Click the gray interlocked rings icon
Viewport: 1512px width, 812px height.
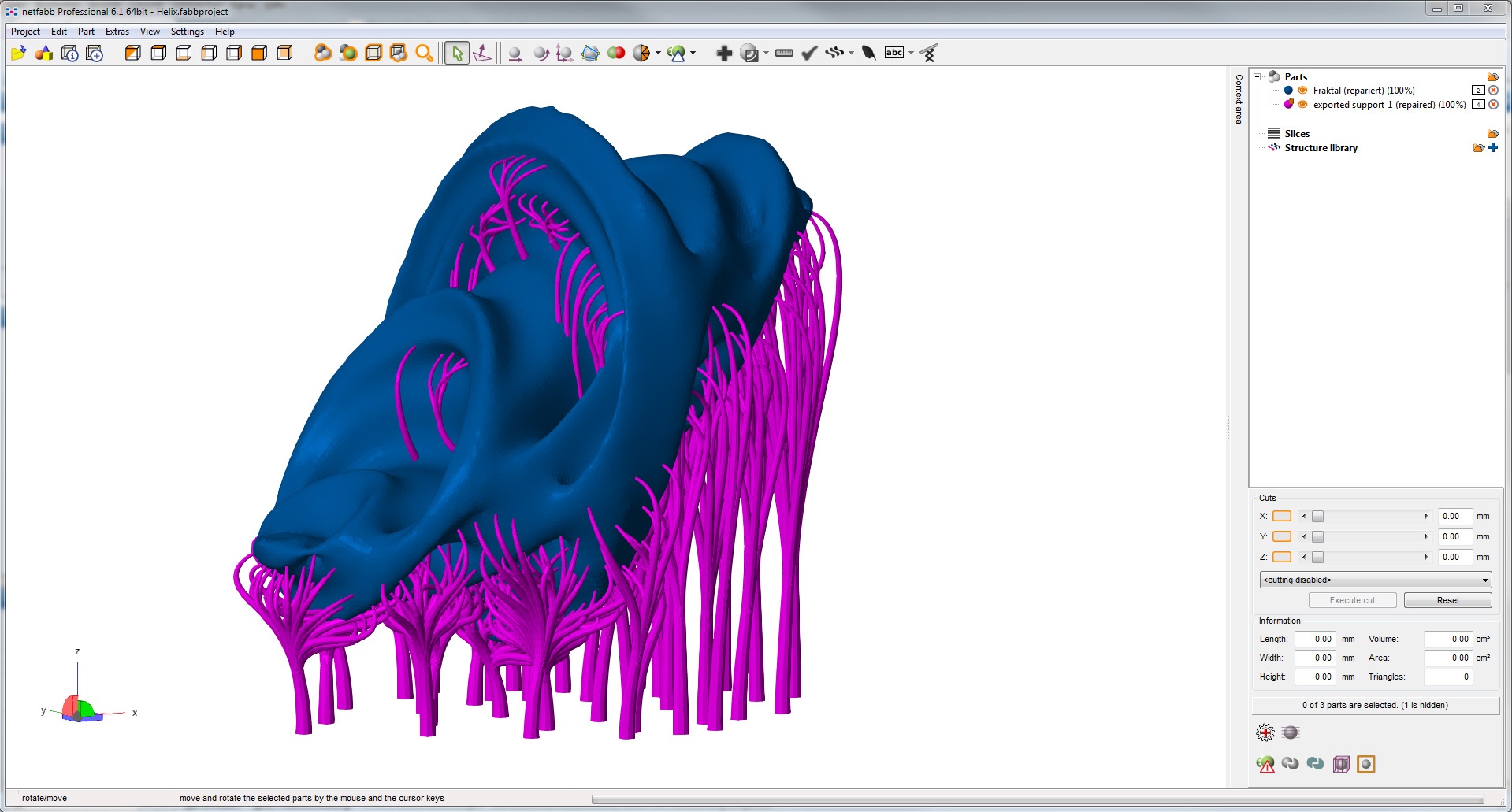(1290, 763)
